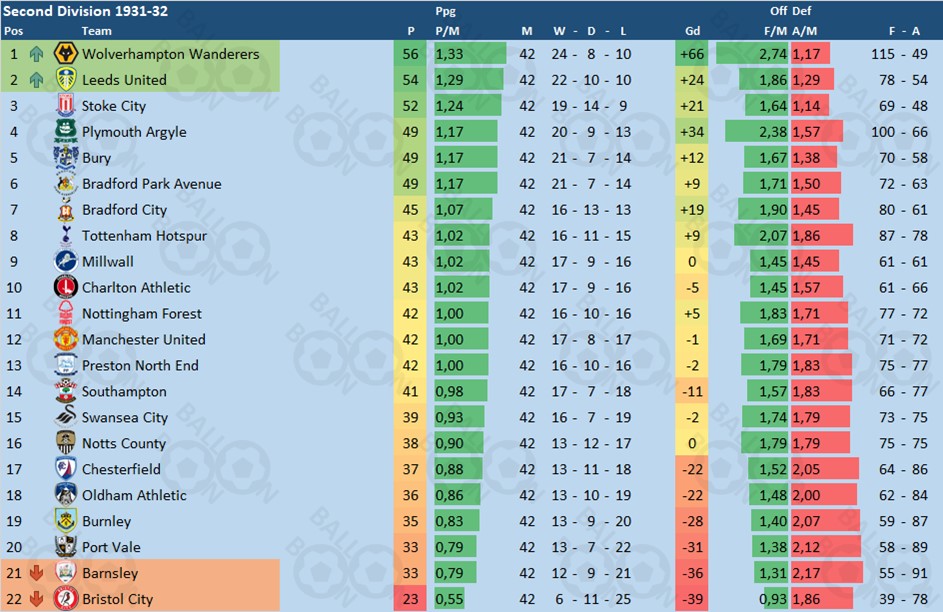Click Bristol City's red 23 points cell
Screen dimensions: 943x612
[x=410, y=599]
